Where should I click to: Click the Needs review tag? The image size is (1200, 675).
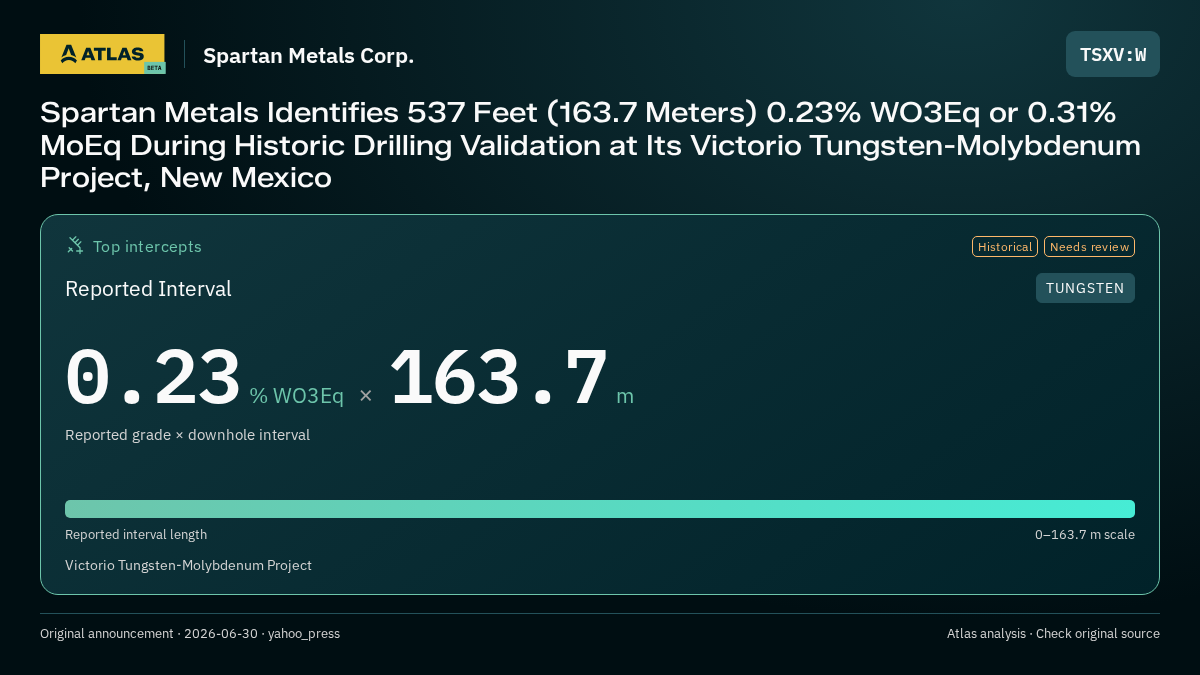click(x=1089, y=246)
